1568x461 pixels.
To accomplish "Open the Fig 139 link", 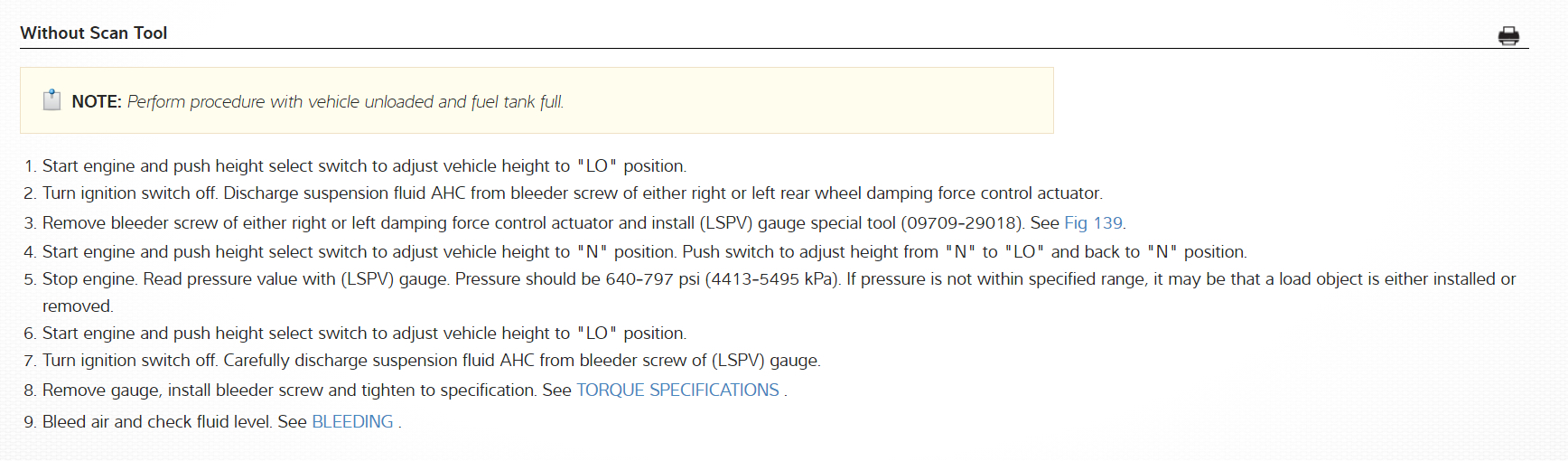I will pos(1093,223).
